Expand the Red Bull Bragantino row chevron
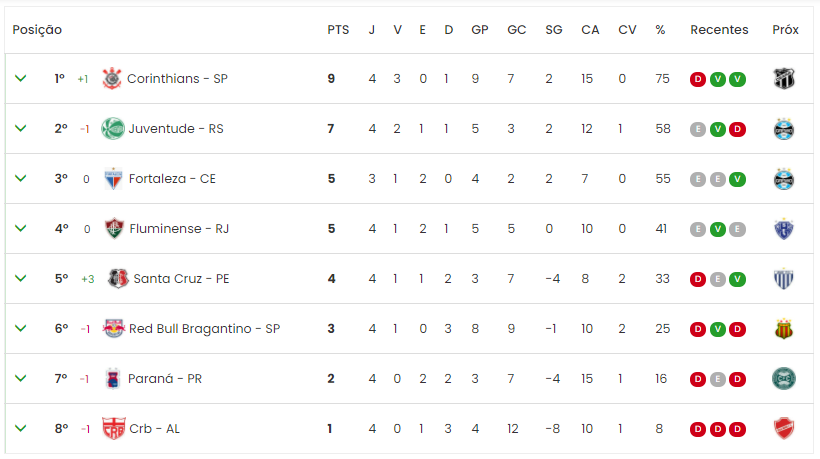 (x=20, y=328)
